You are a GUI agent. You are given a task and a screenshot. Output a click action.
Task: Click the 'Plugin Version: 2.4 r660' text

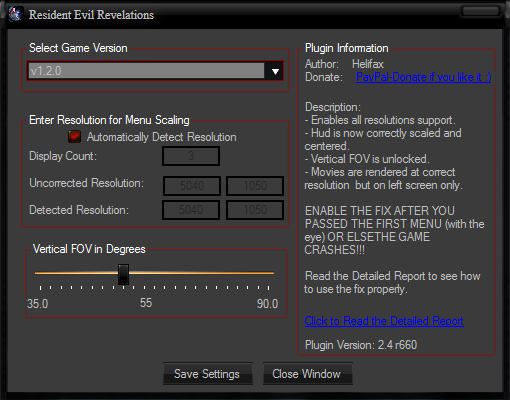tap(361, 345)
